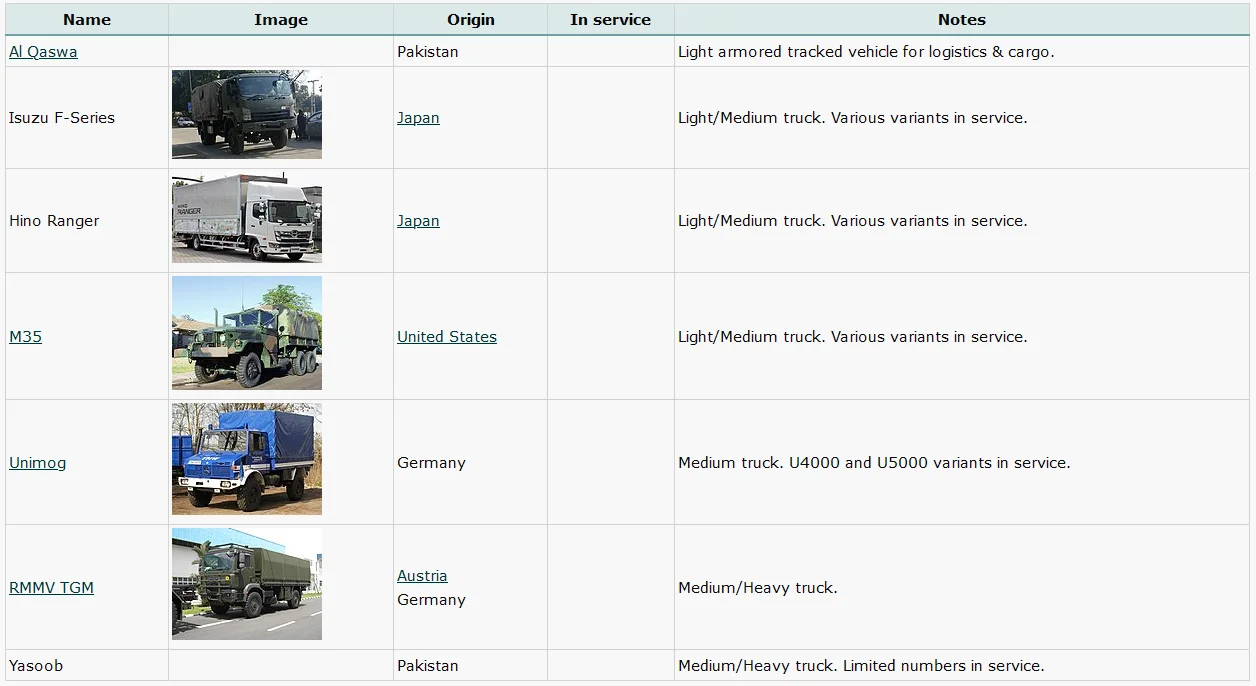Viewport: 1256px width, 686px height.
Task: Open the United States origin link
Action: pos(447,337)
